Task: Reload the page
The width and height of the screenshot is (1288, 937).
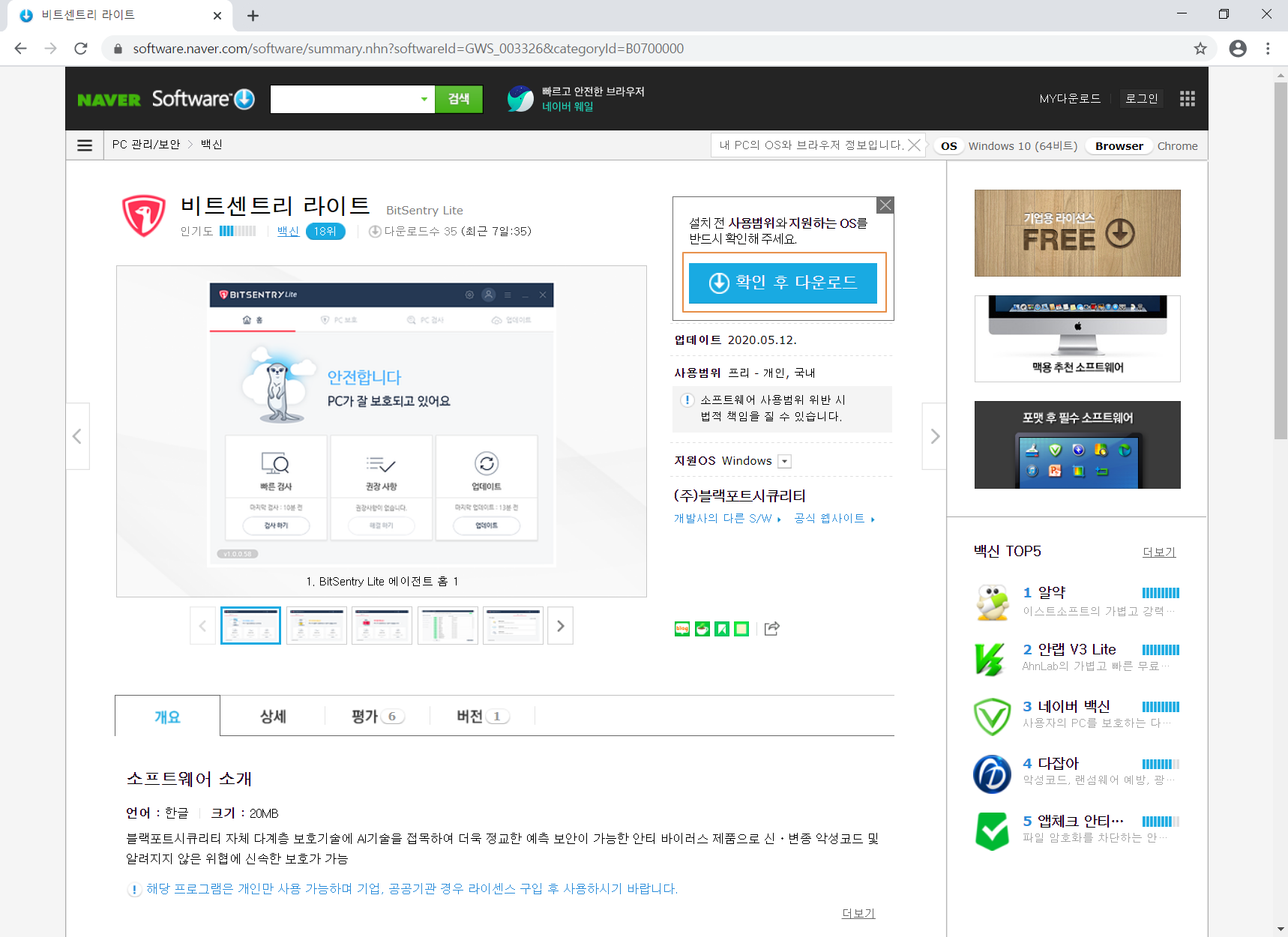Action: 81,49
